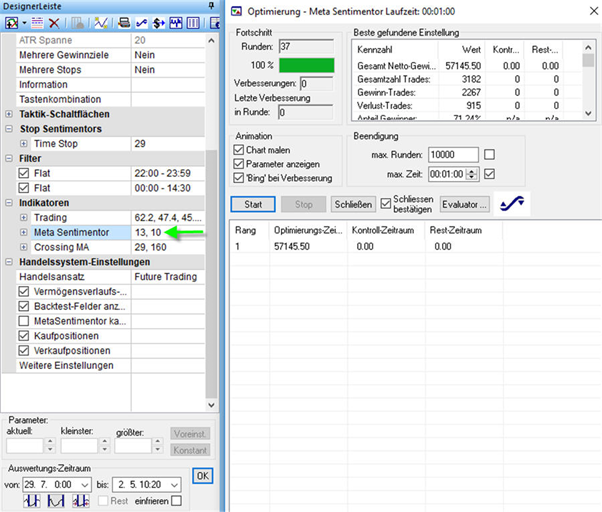Click the Rang column header
Viewport: 602px width, 512px height.
(250, 230)
